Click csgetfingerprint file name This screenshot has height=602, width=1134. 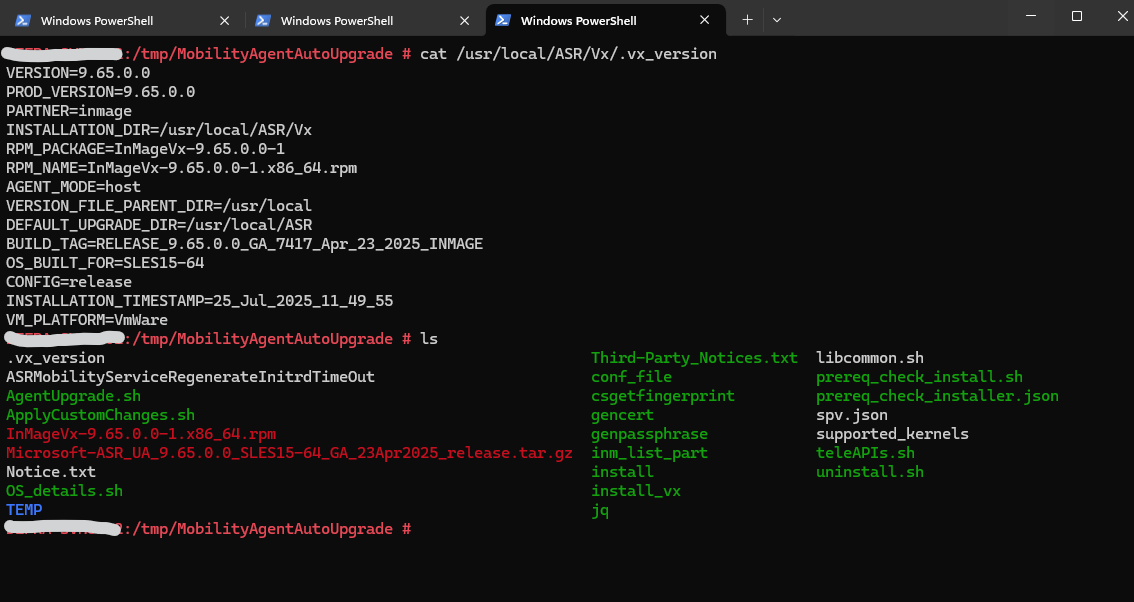[662, 396]
